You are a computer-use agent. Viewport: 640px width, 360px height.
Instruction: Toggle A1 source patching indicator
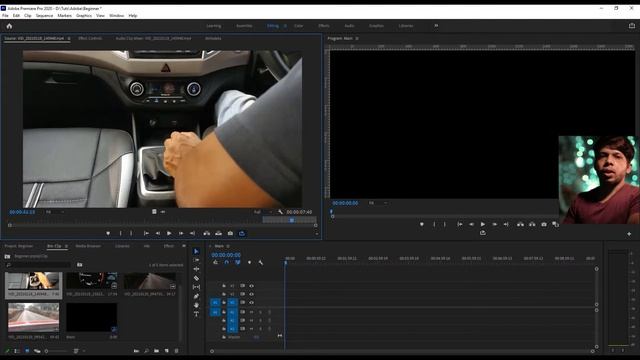[x=215, y=312]
